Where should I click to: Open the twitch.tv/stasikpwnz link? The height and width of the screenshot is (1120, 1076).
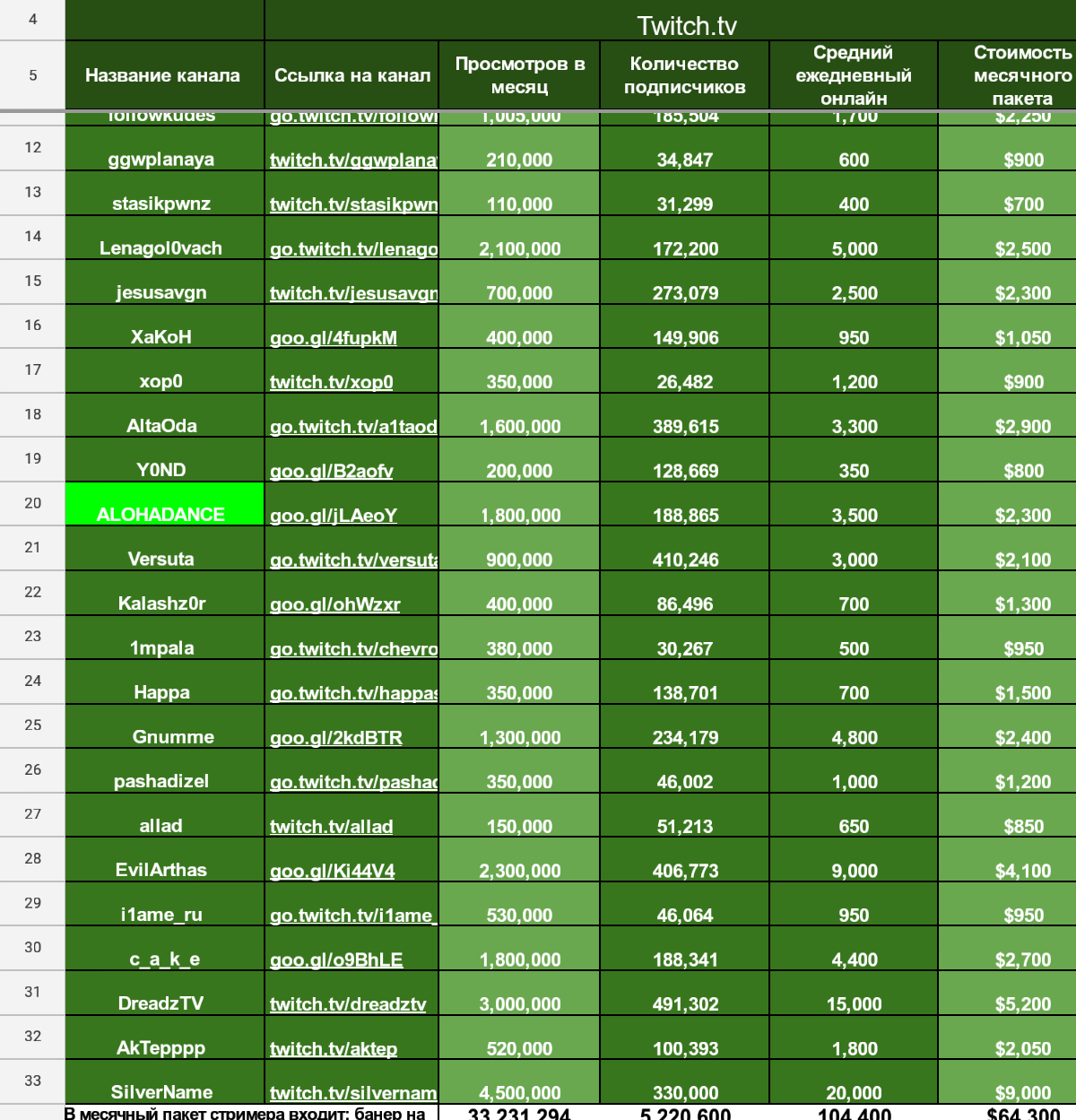353,204
